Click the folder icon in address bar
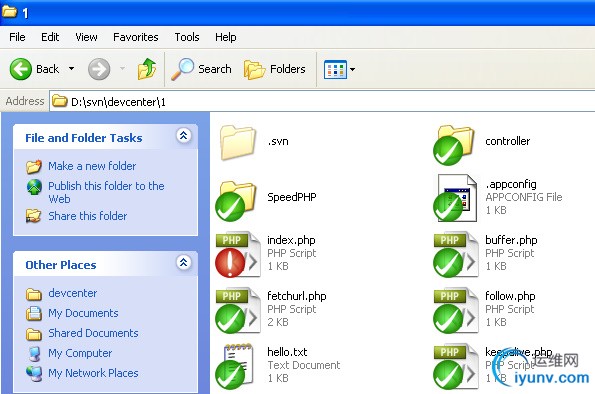 [x=60, y=101]
